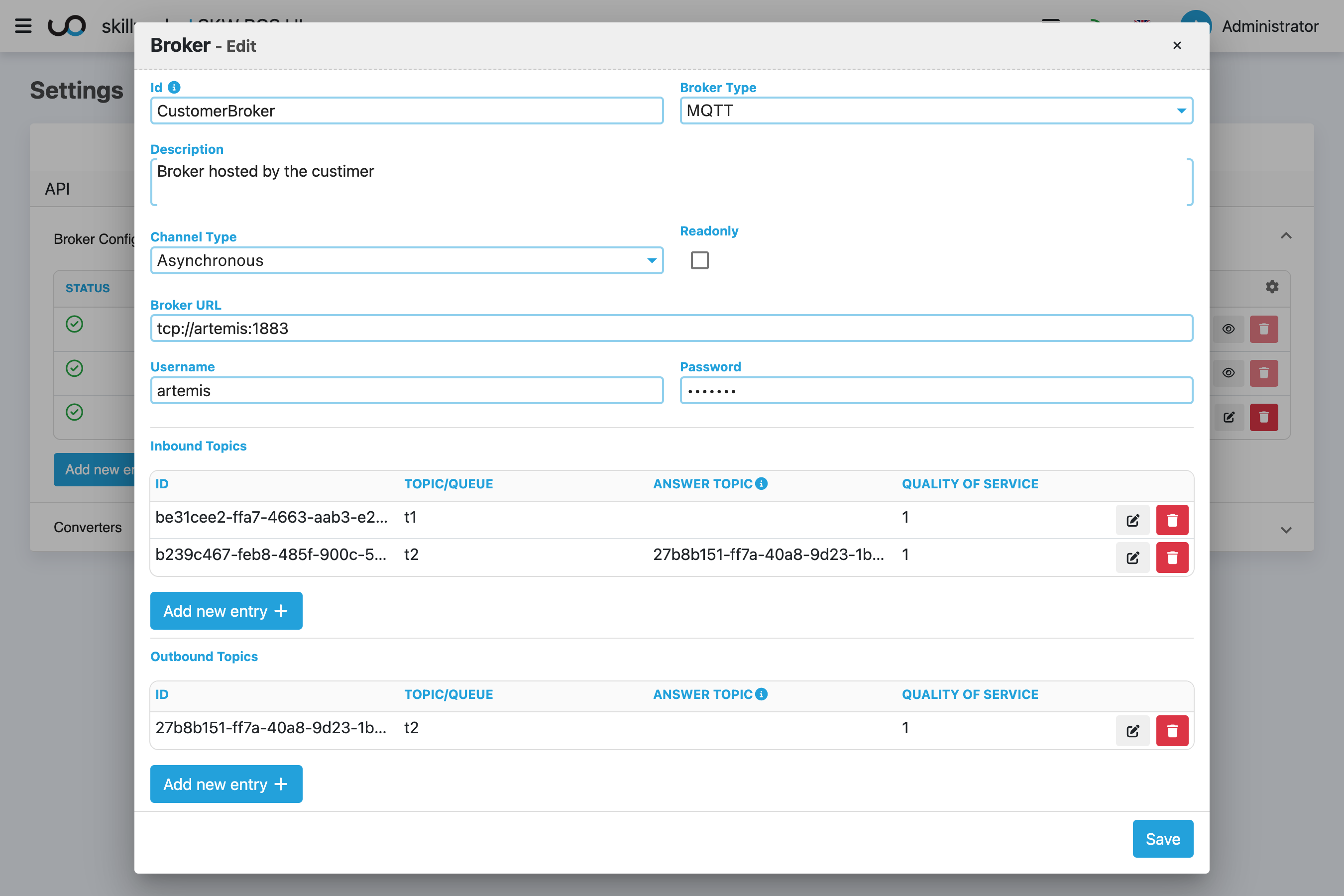Delete the outbound topic entry
The image size is (1344, 896).
(1173, 730)
